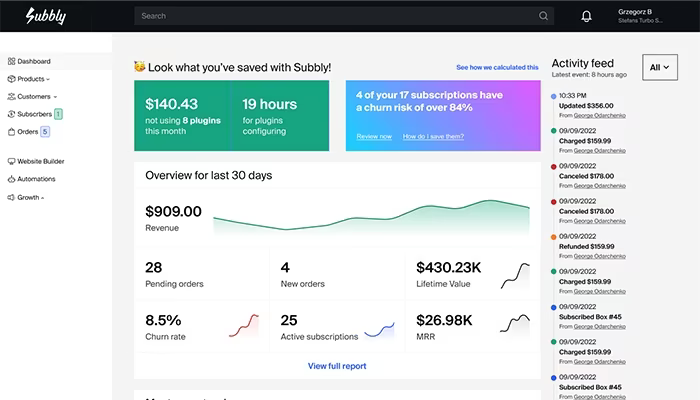Click the Orders badge showing 5
This screenshot has height=400, width=700.
45,132
